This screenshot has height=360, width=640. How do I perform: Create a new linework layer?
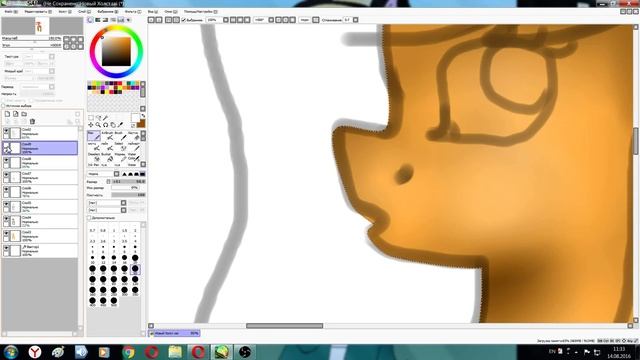click(16, 114)
